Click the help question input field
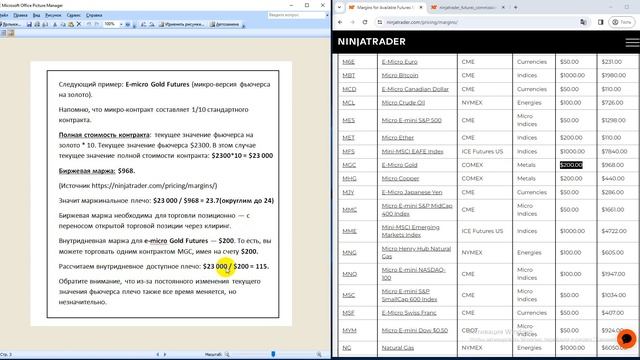The width and height of the screenshot is (640, 360). click(296, 15)
